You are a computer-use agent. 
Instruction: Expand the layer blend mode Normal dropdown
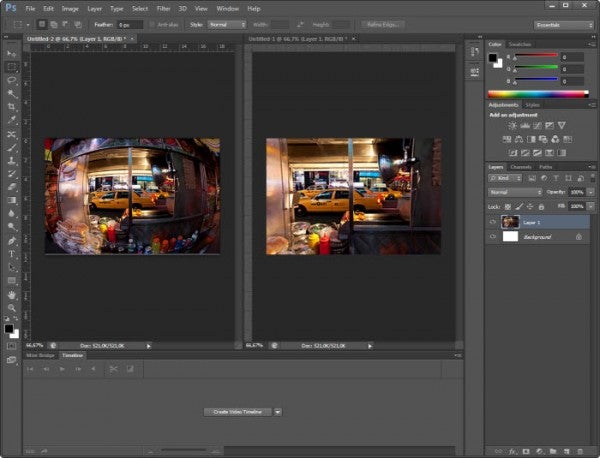pyautogui.click(x=515, y=191)
